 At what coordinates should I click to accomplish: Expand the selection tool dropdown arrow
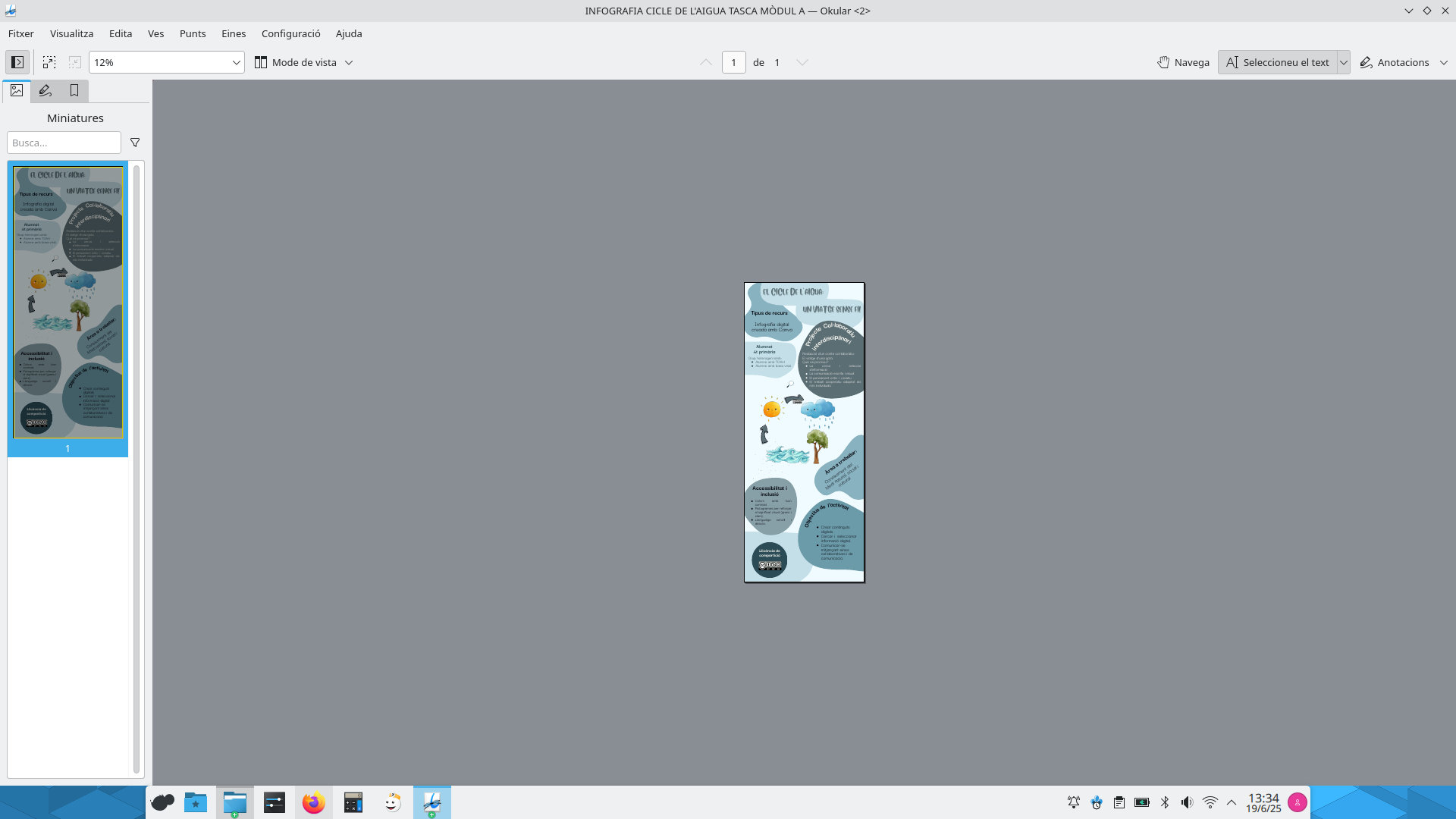tap(1344, 62)
